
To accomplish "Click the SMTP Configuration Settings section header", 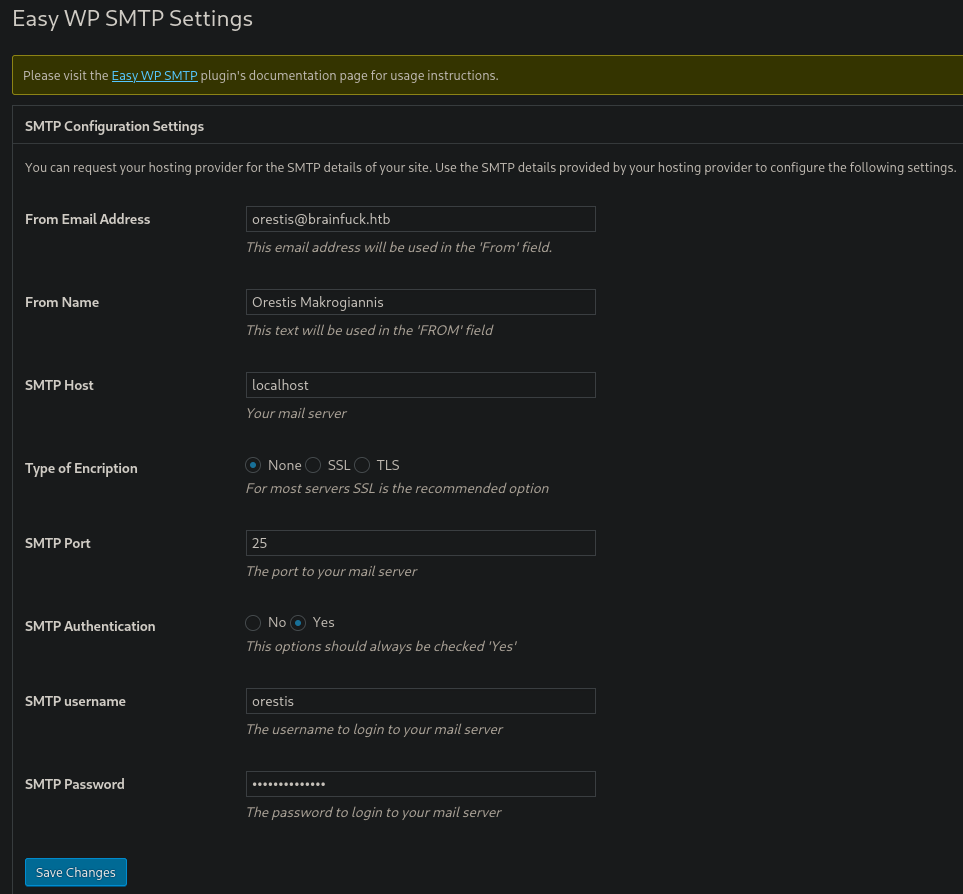I will (114, 126).
